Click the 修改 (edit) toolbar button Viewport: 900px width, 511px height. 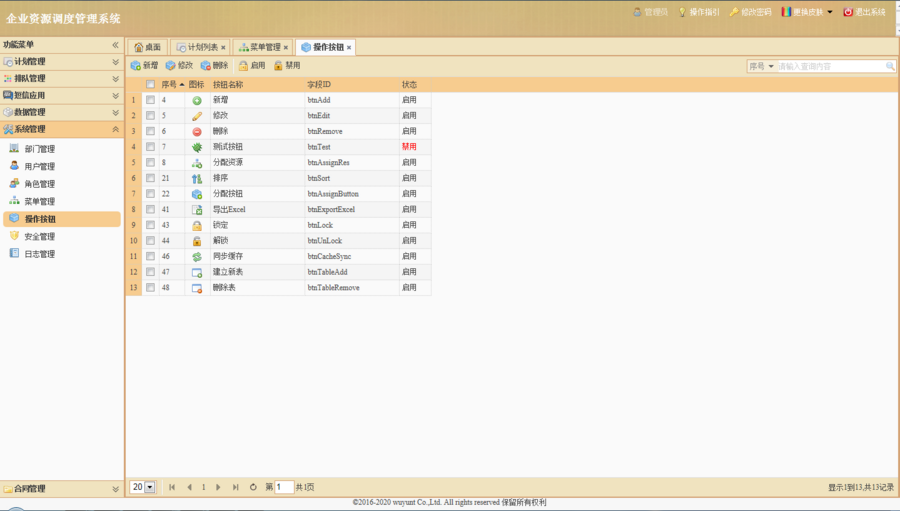coord(179,65)
